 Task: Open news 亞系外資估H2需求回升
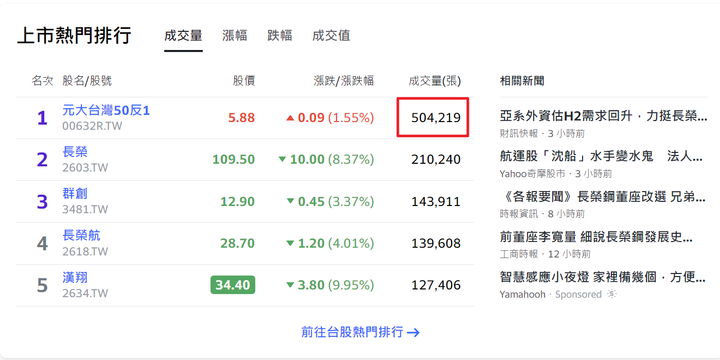coord(603,116)
